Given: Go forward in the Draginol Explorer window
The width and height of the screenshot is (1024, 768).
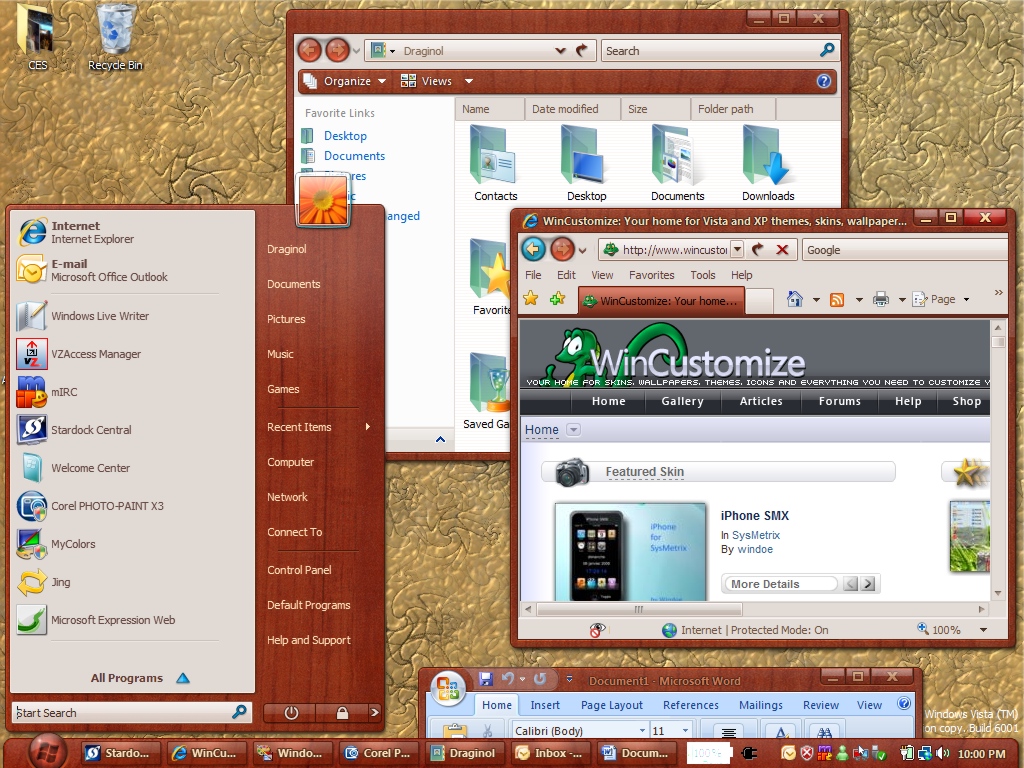Looking at the screenshot, I should 337,50.
